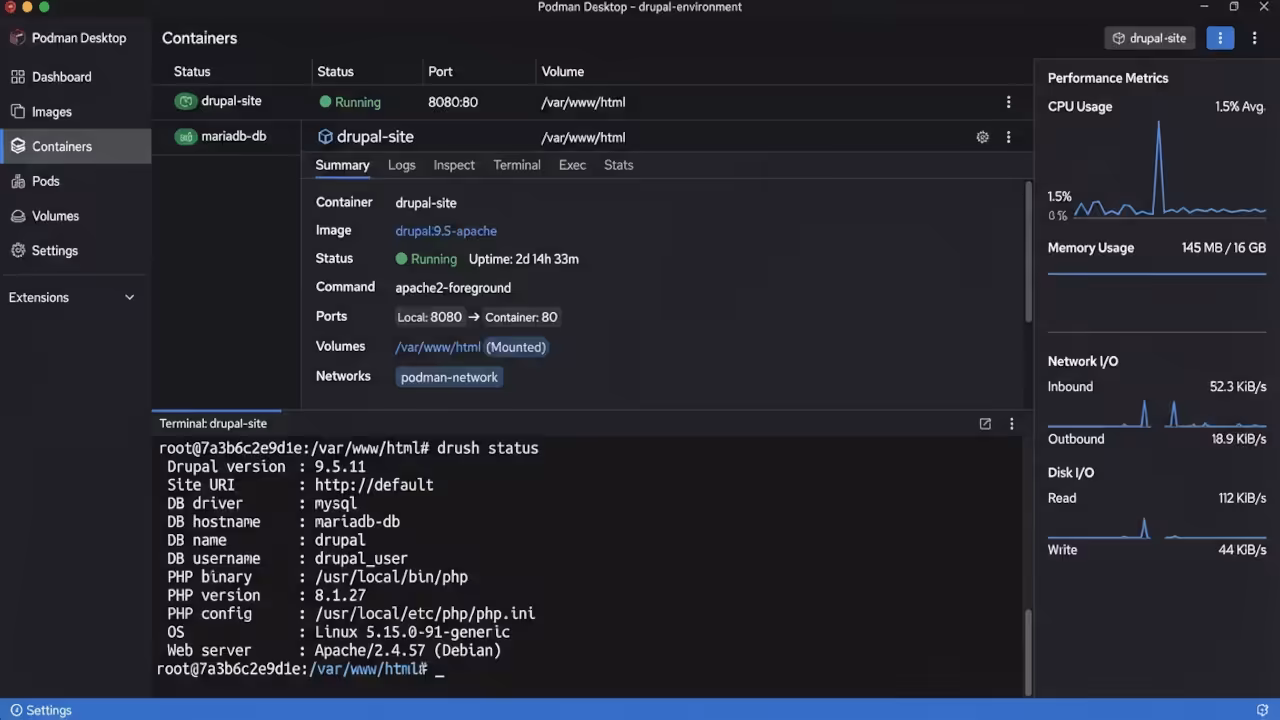
Task: Open the Containers sidebar icon
Action: click(x=18, y=146)
